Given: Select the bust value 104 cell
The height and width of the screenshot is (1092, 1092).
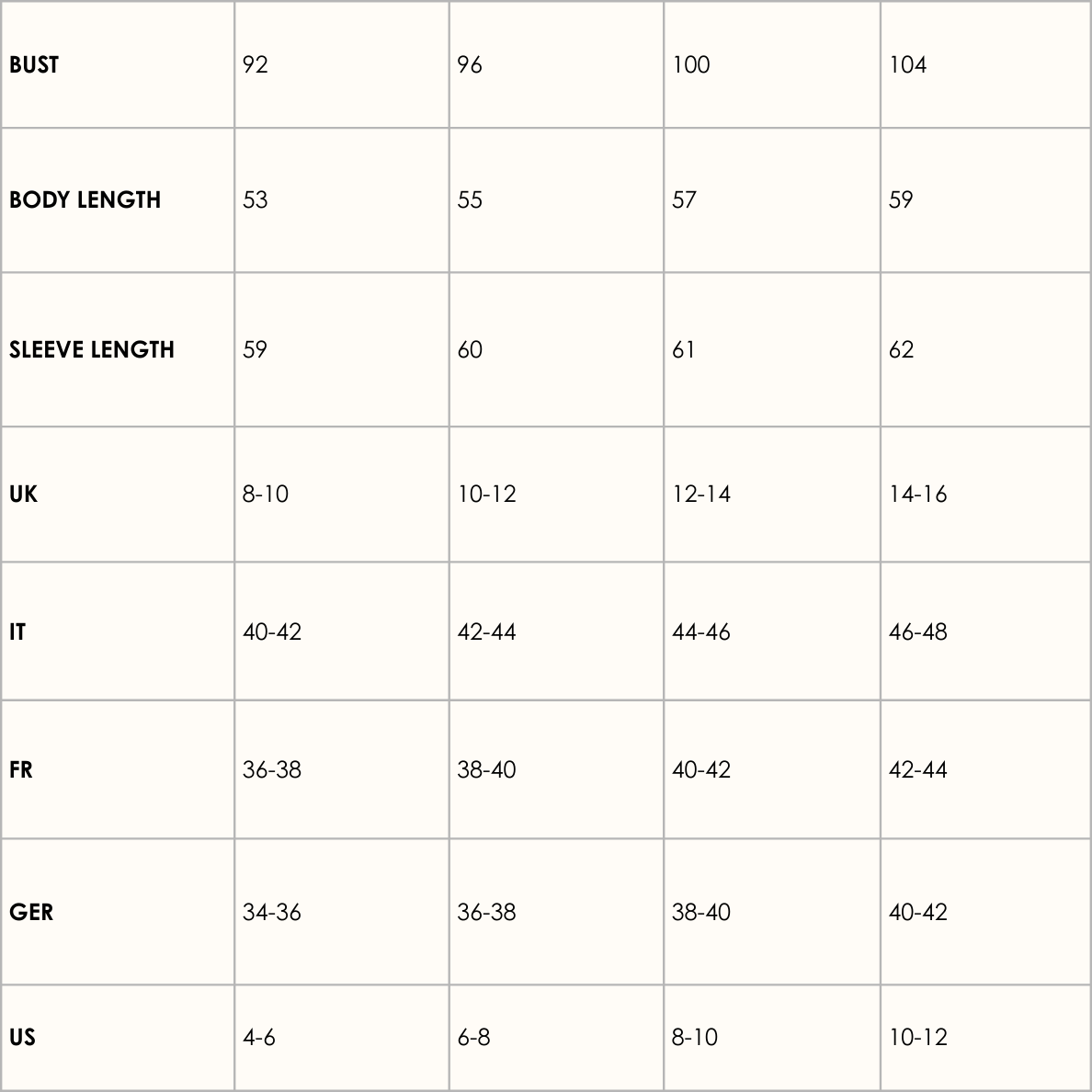Looking at the screenshot, I should pos(908,64).
